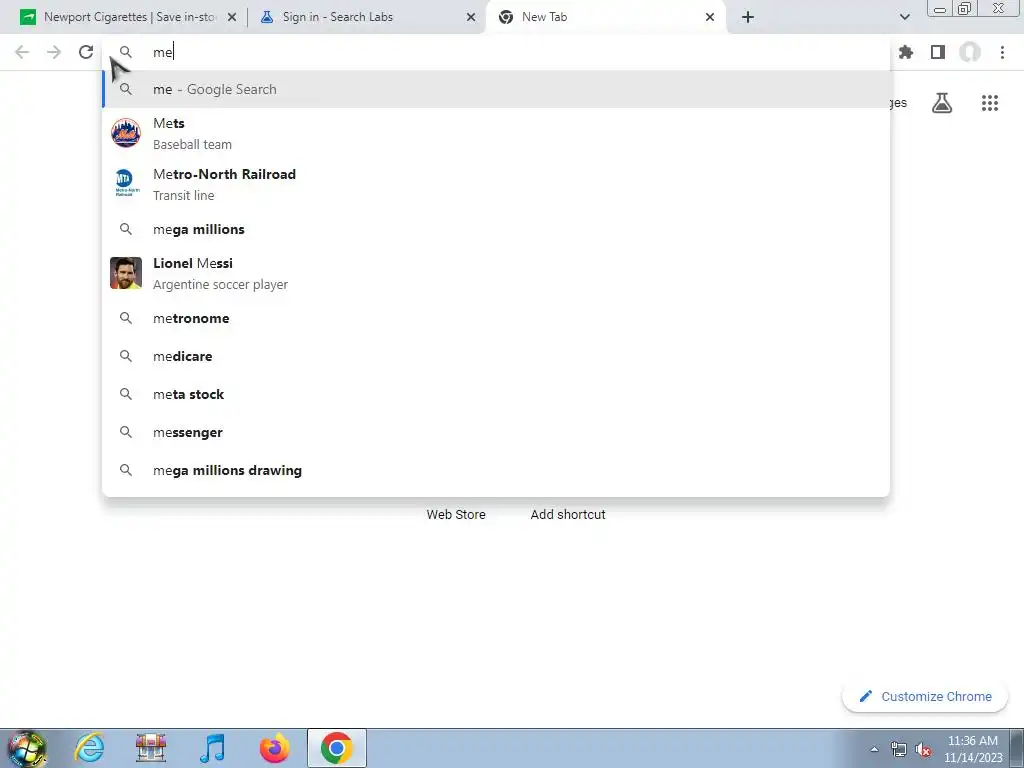This screenshot has width=1024, height=768.
Task: Select the 'messenger' suggestion
Action: pyautogui.click(x=496, y=432)
